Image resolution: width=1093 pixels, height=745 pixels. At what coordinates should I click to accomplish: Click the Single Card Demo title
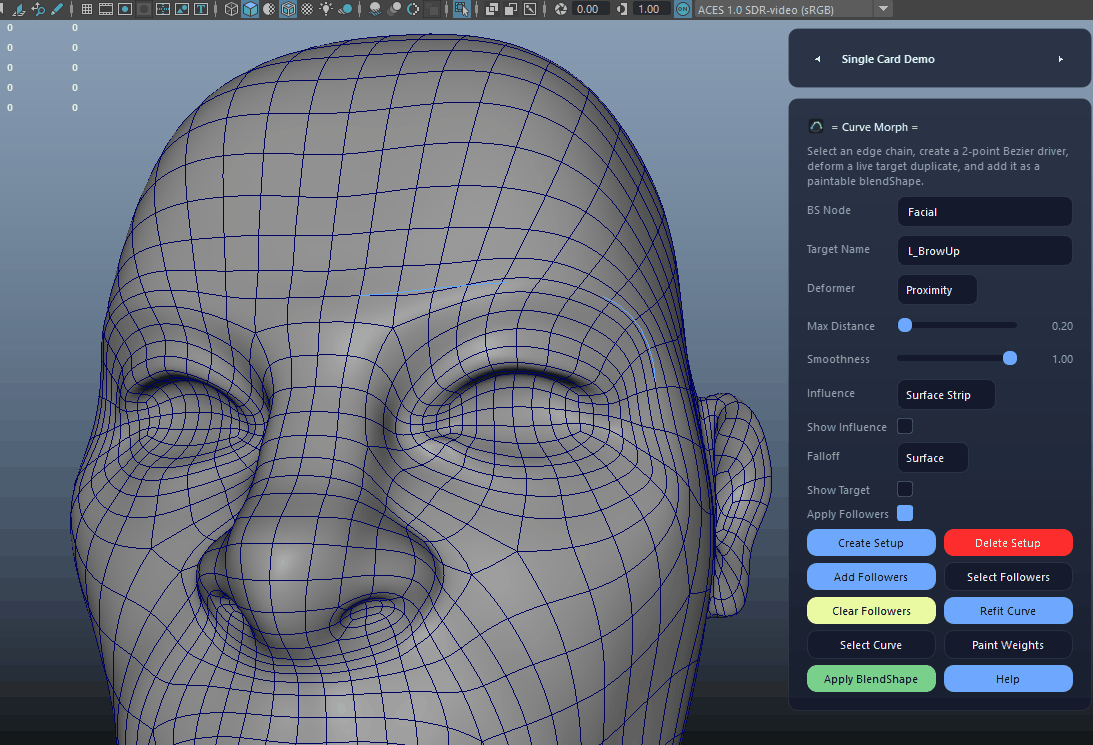[x=888, y=59]
